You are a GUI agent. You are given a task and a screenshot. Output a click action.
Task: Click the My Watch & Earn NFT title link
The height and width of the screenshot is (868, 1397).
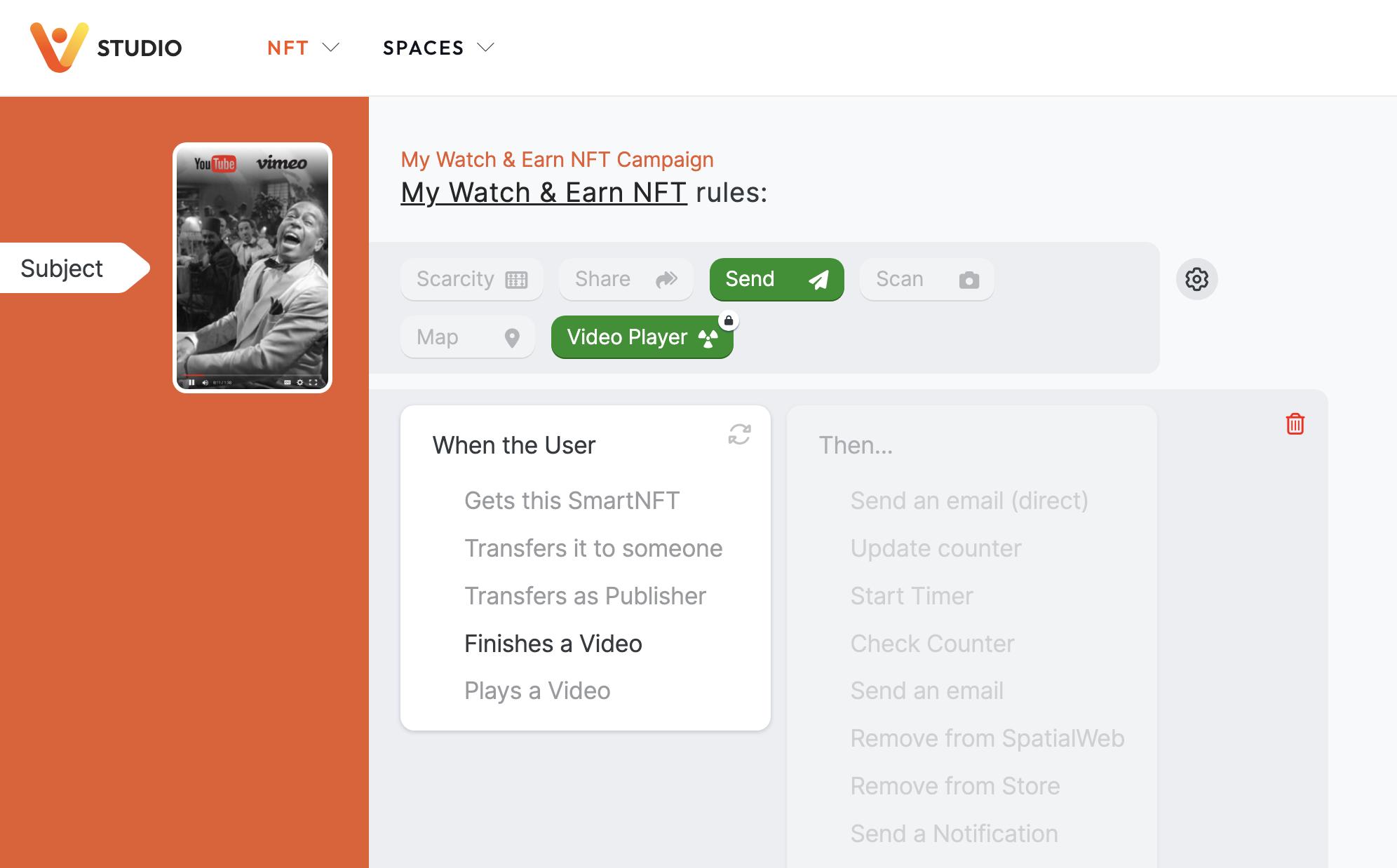click(544, 192)
